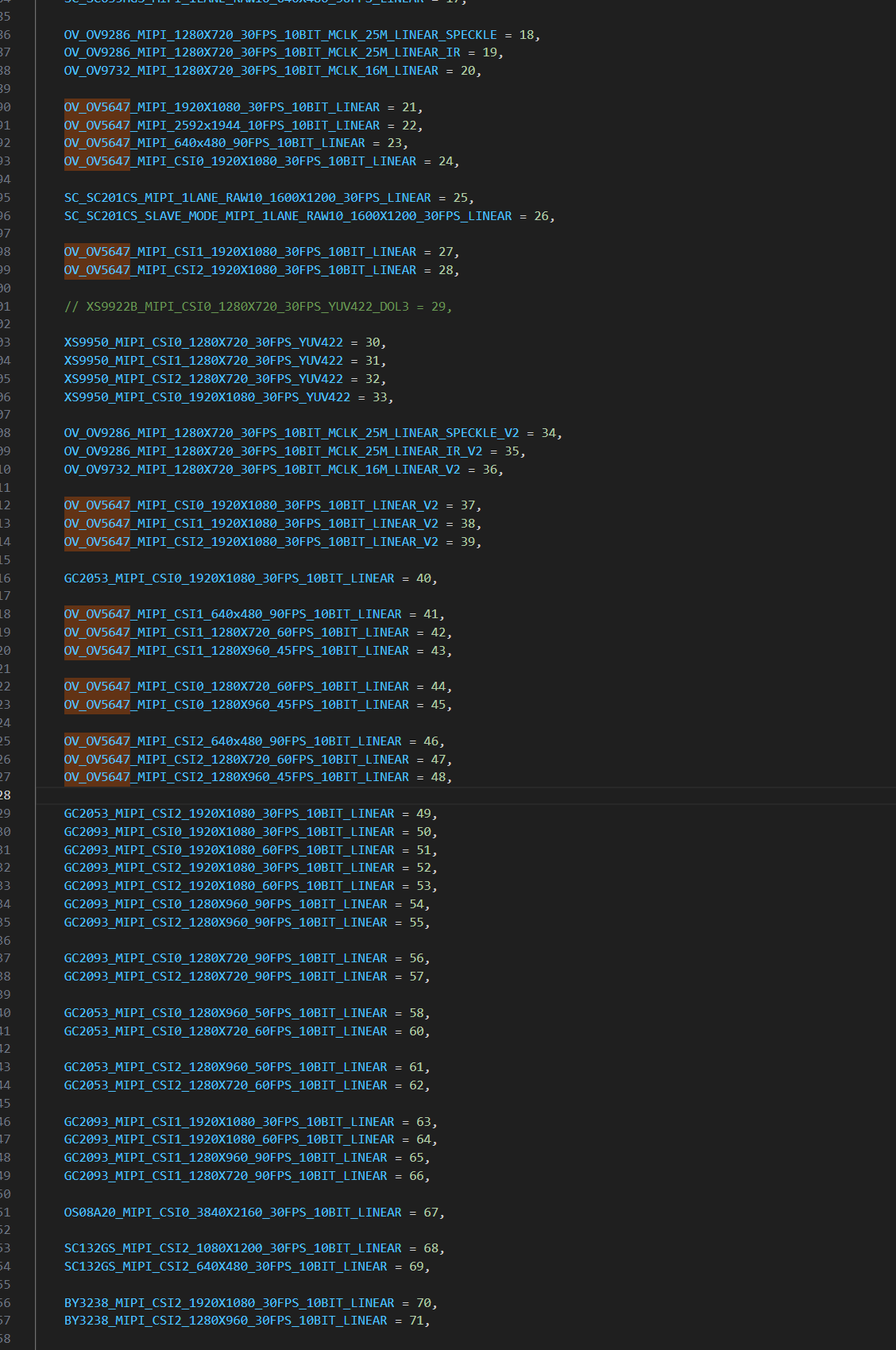The height and width of the screenshot is (1350, 896).
Task: Click the XS9950_MIPI_CSI0_1920X1080_30FPS_YUV422 identifier
Action: coord(207,397)
